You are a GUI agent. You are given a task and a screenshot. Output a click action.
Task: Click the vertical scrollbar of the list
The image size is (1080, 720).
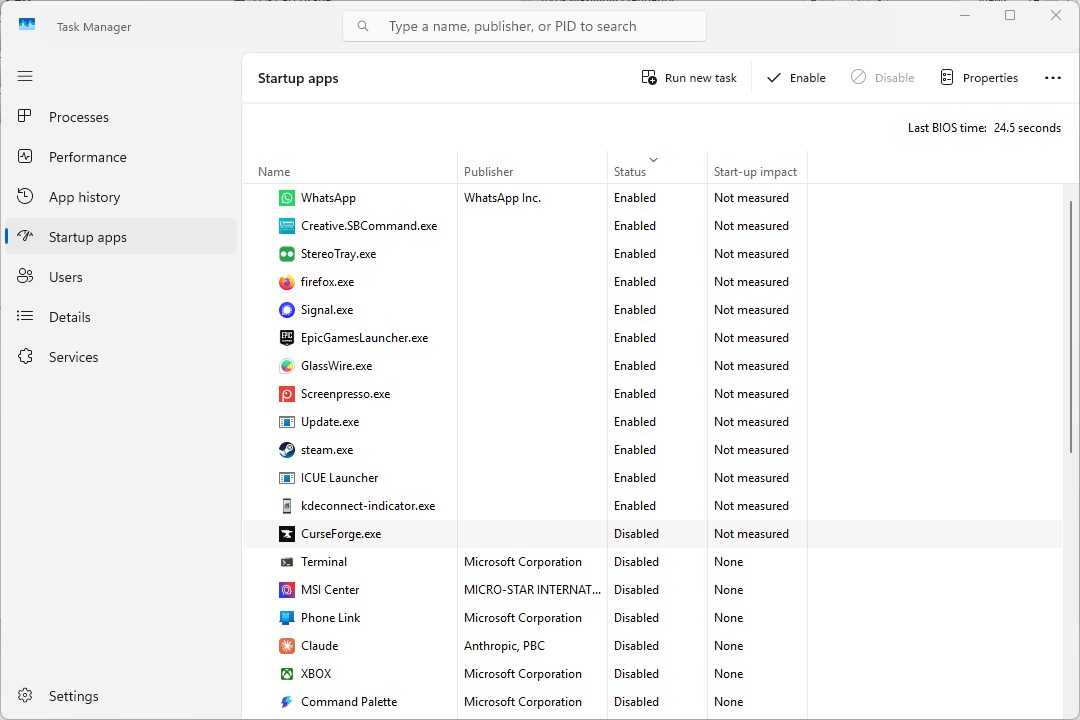click(x=1071, y=327)
